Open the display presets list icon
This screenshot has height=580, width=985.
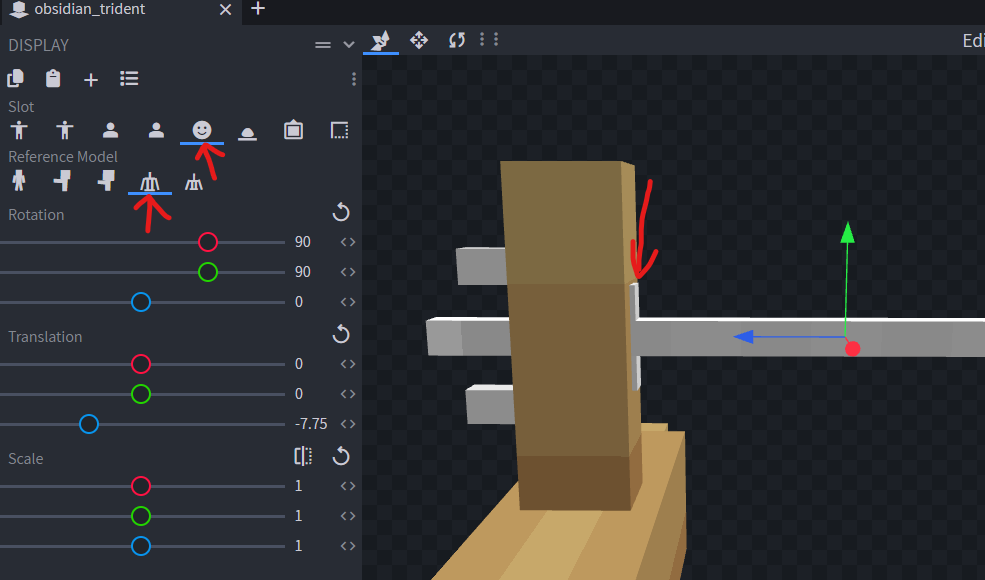click(x=129, y=79)
